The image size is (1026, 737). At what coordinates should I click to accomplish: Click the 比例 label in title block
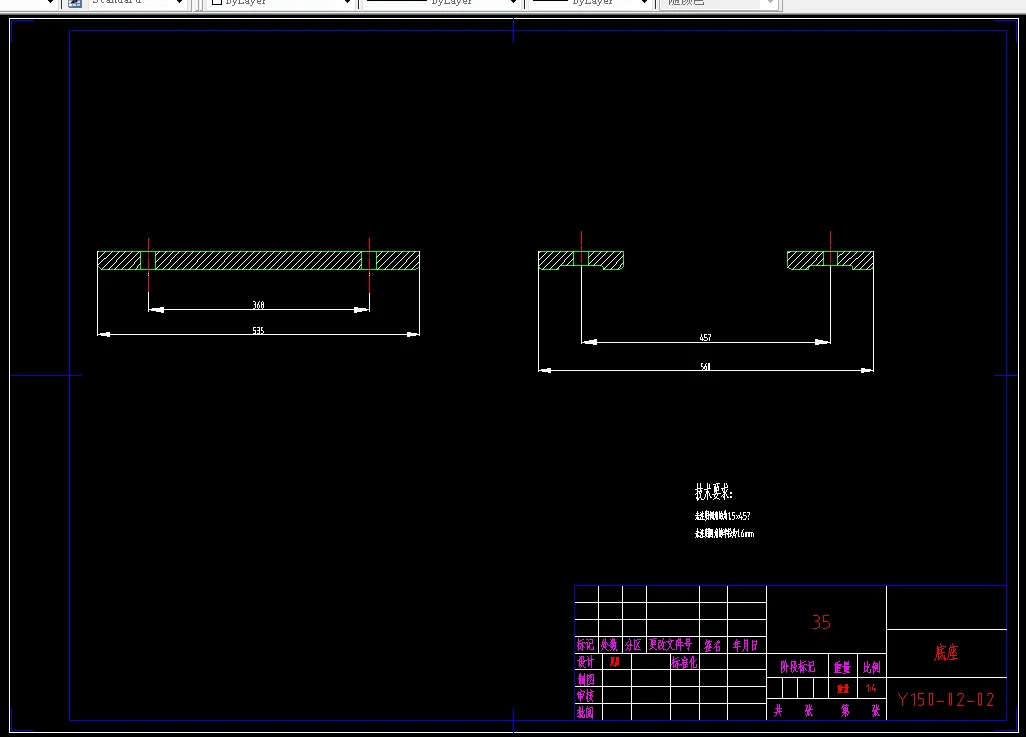(872, 668)
